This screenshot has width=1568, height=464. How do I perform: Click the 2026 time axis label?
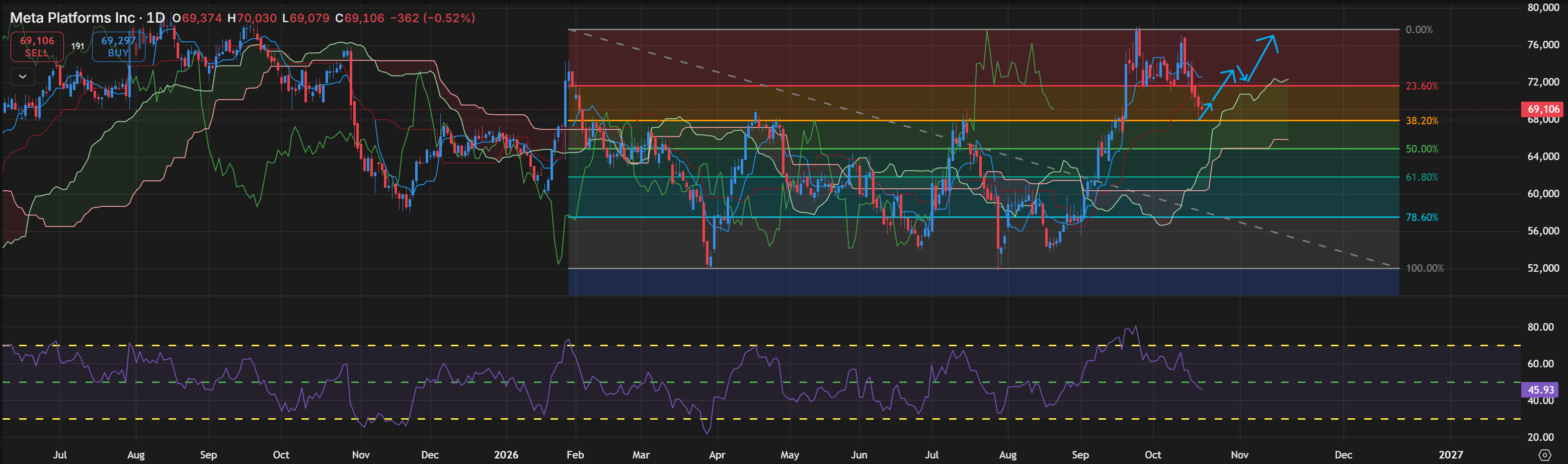click(506, 455)
